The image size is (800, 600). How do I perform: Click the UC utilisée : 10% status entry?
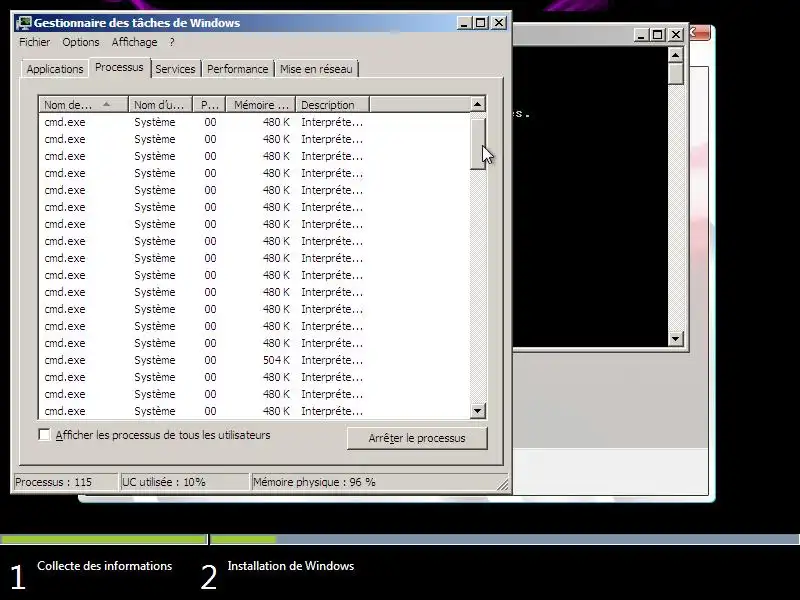pyautogui.click(x=184, y=482)
